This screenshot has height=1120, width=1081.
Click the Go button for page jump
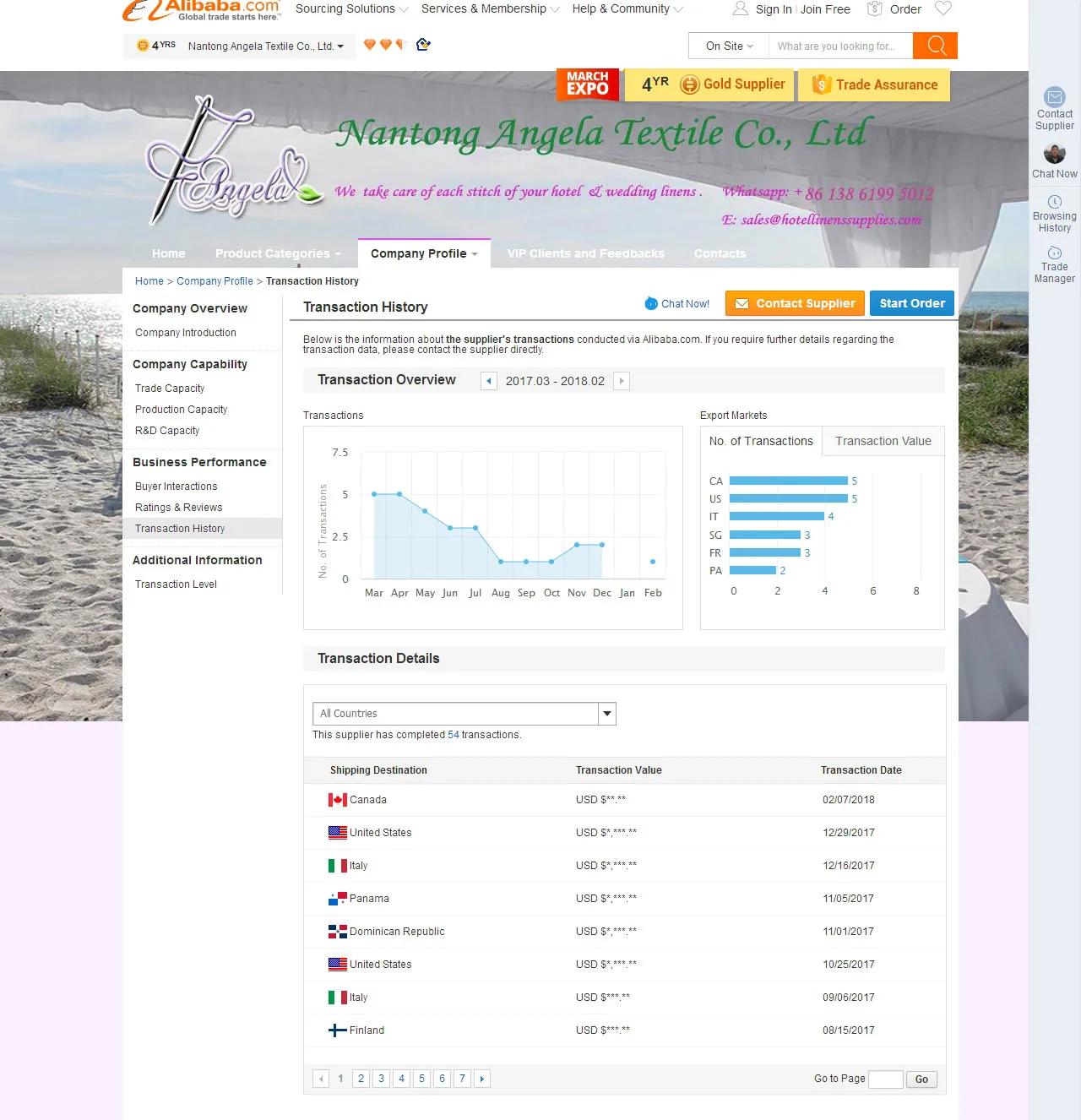click(921, 1079)
